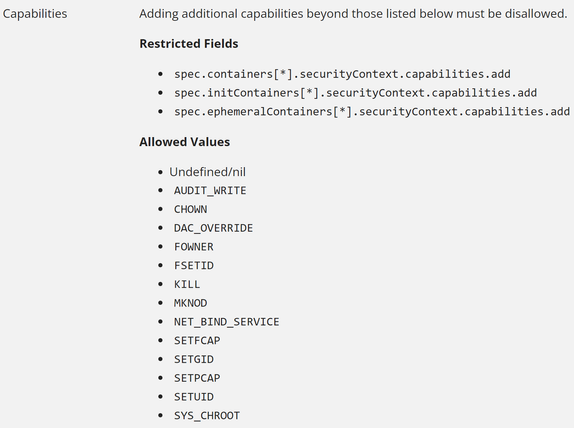
Task: Click the Allowed Values heading
Action: pos(184,142)
